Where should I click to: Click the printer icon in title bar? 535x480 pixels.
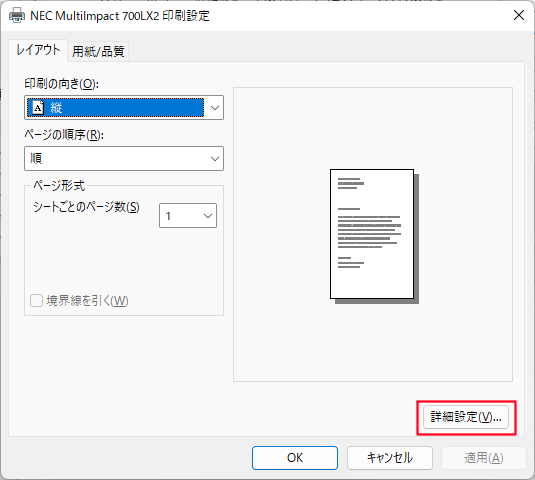(17, 16)
